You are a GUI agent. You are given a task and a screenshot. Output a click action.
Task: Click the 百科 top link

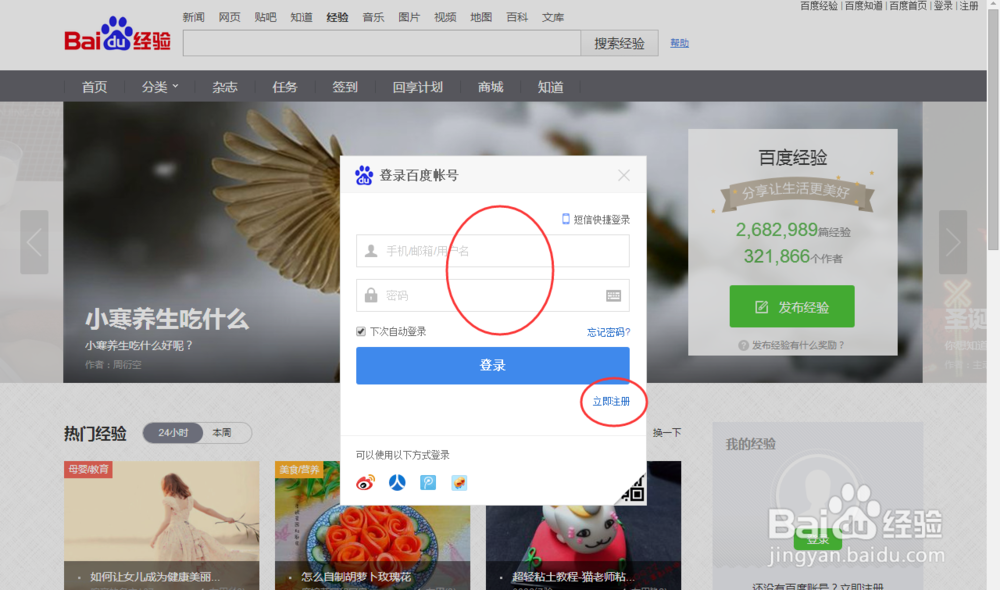tap(517, 17)
